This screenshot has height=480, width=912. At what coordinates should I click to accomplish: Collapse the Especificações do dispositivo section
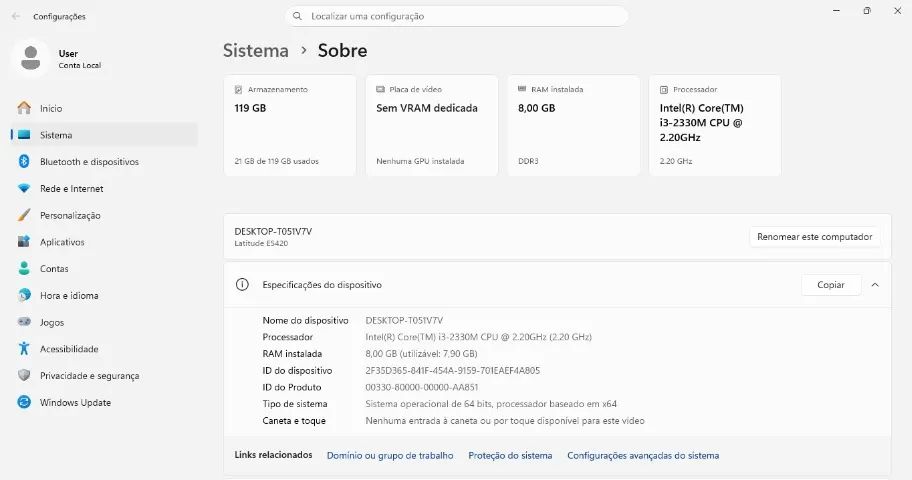[875, 285]
